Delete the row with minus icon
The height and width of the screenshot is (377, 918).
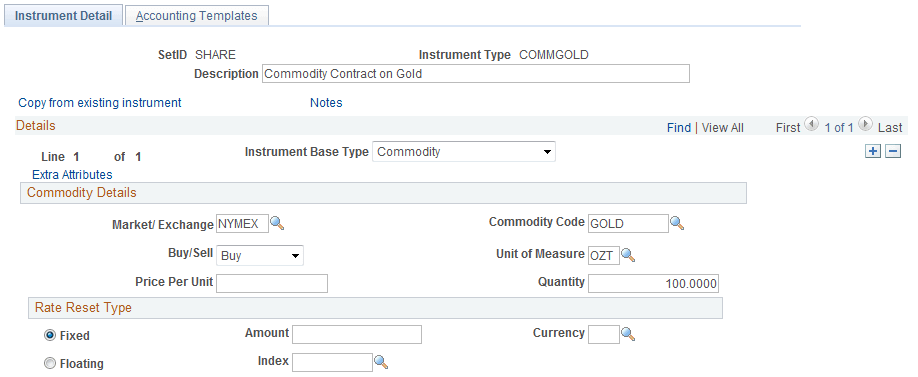point(893,151)
